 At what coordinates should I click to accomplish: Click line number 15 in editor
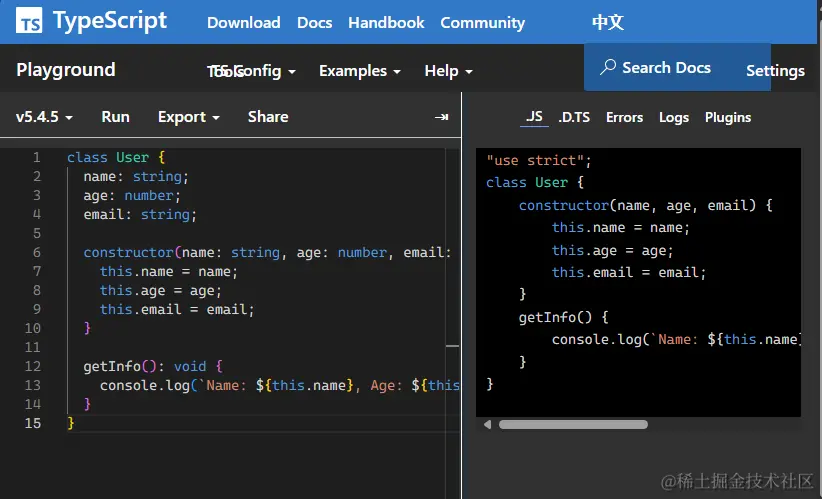click(x=33, y=423)
